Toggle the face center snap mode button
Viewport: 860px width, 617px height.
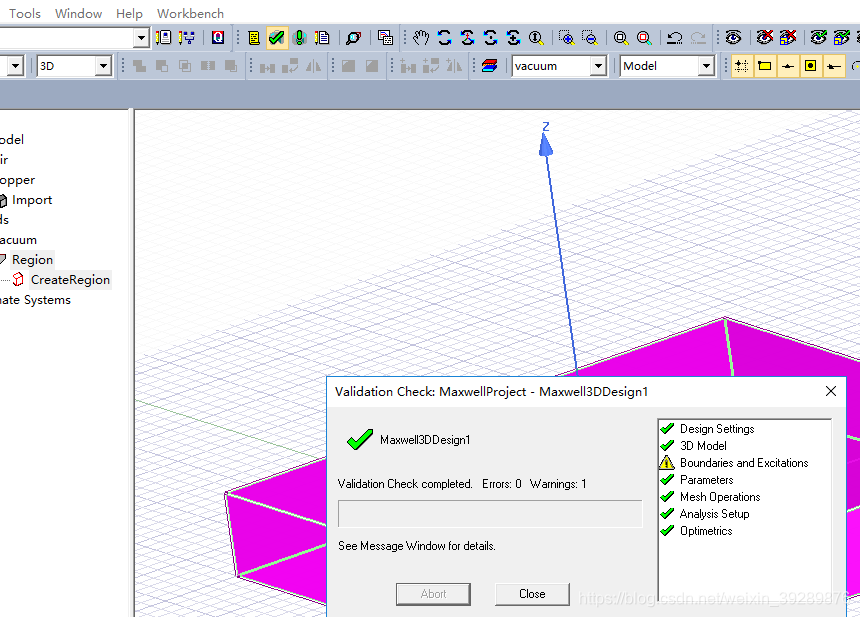click(811, 66)
